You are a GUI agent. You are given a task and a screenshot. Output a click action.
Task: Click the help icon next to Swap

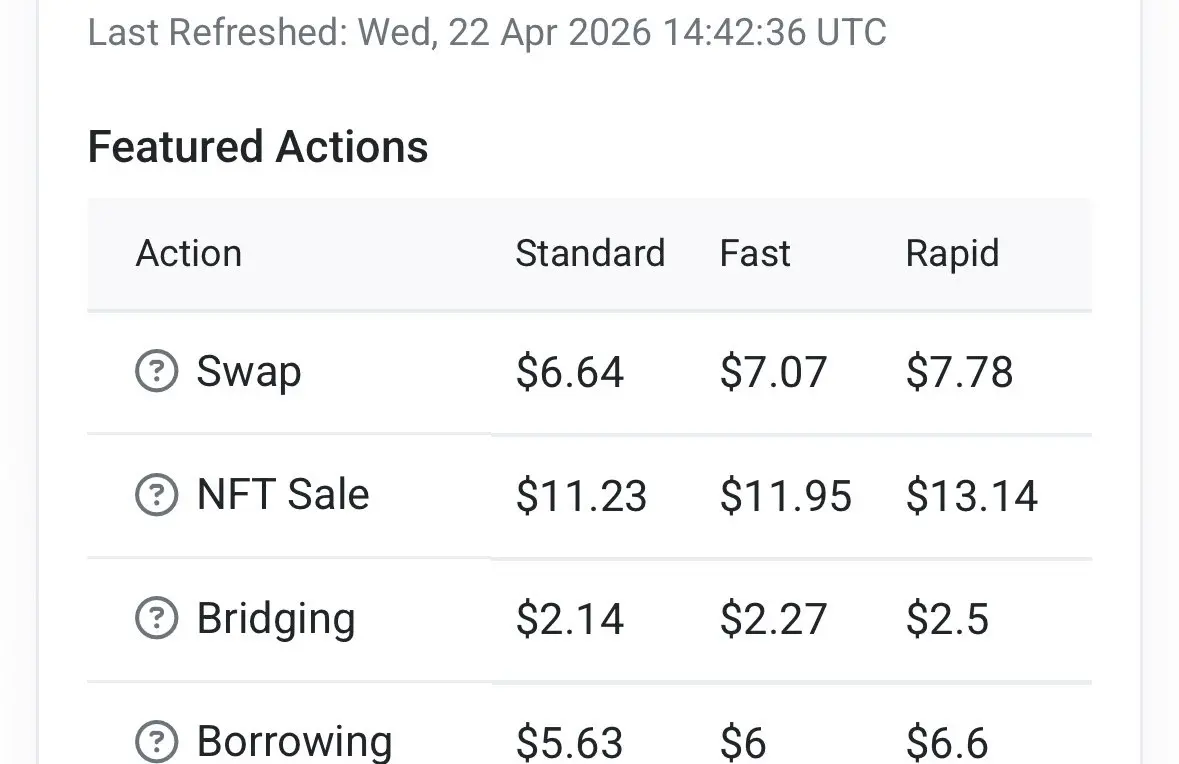(156, 372)
